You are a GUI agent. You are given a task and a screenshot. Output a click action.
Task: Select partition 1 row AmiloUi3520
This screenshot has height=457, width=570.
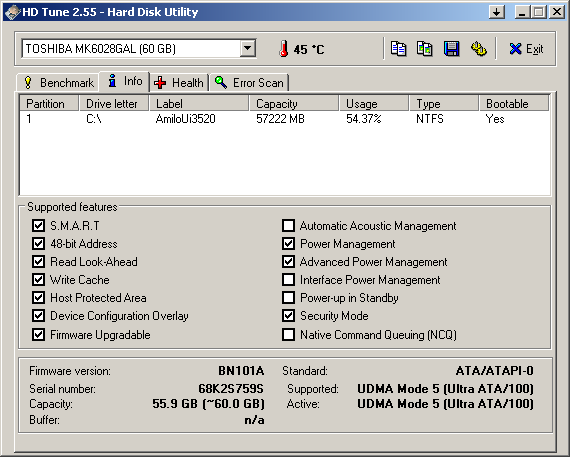(285, 119)
